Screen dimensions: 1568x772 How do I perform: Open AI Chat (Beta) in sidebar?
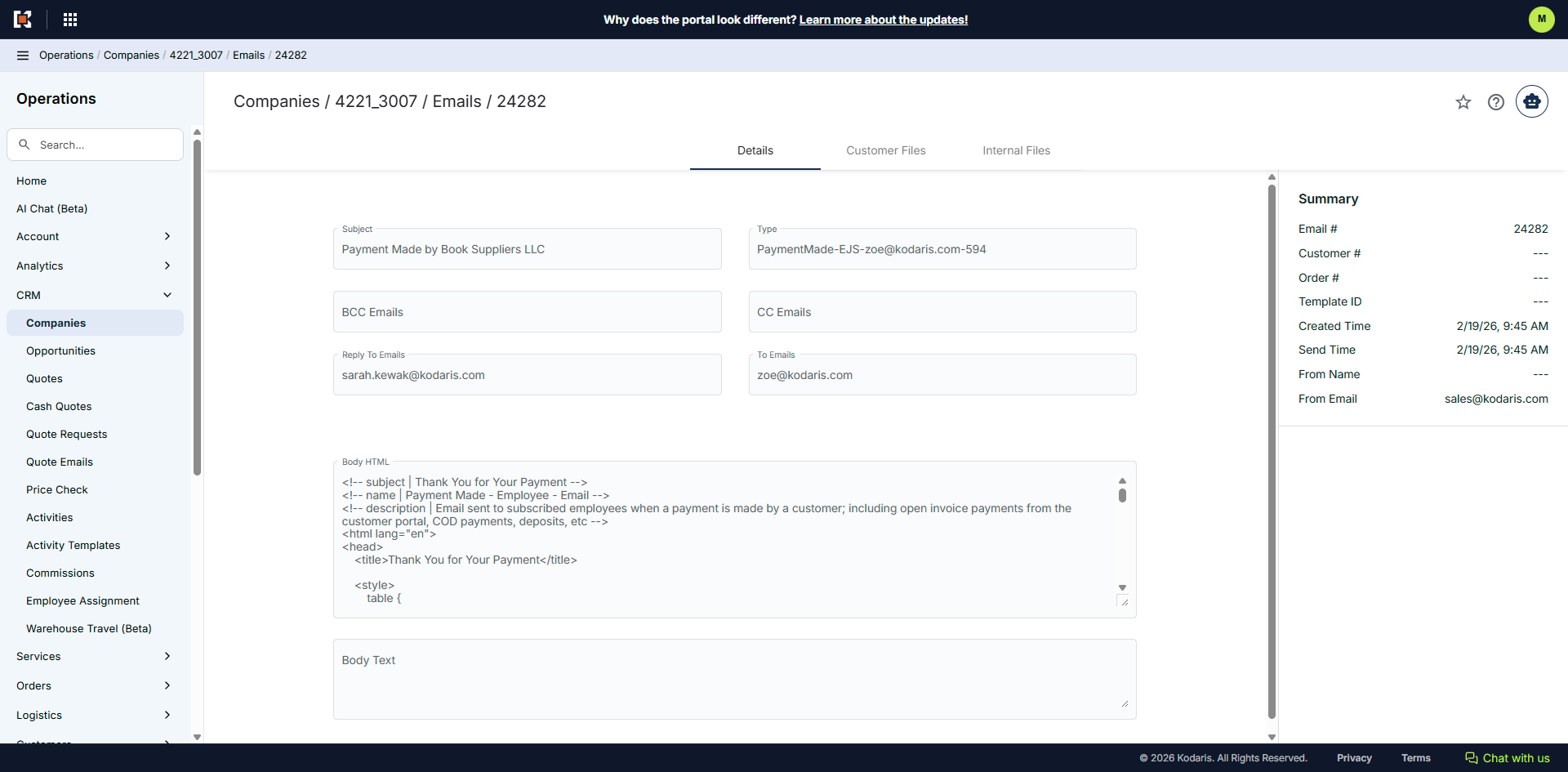[95, 208]
